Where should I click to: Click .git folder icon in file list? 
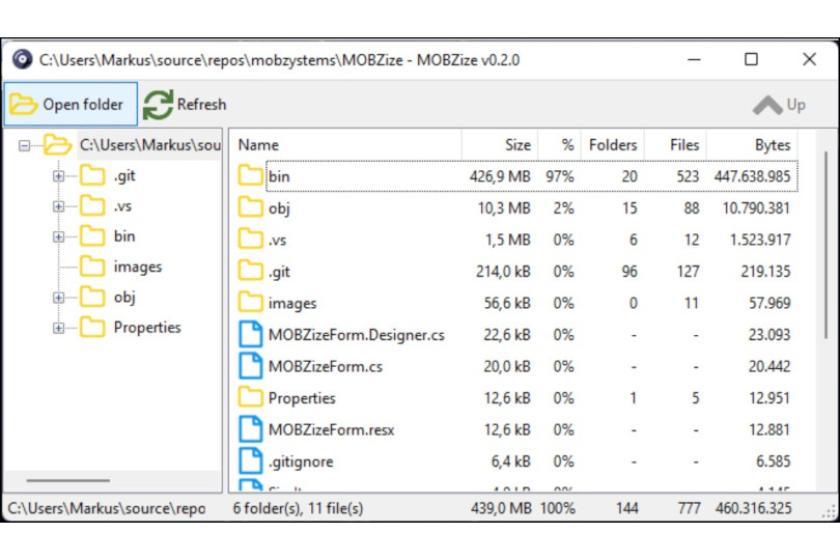(250, 271)
